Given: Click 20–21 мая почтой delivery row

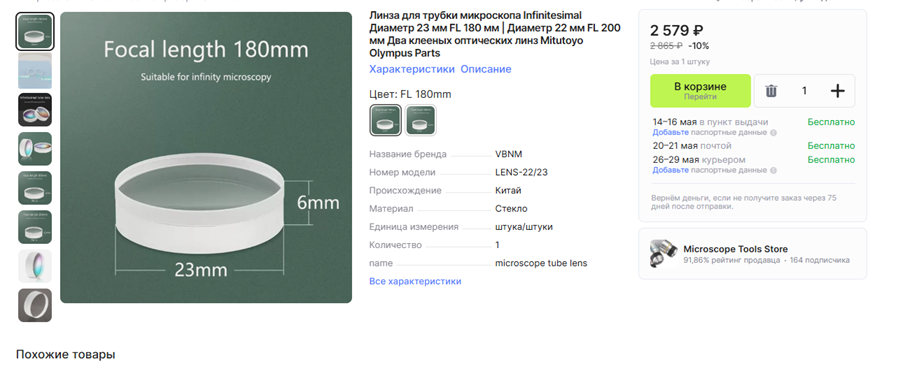Looking at the screenshot, I should click(x=754, y=145).
